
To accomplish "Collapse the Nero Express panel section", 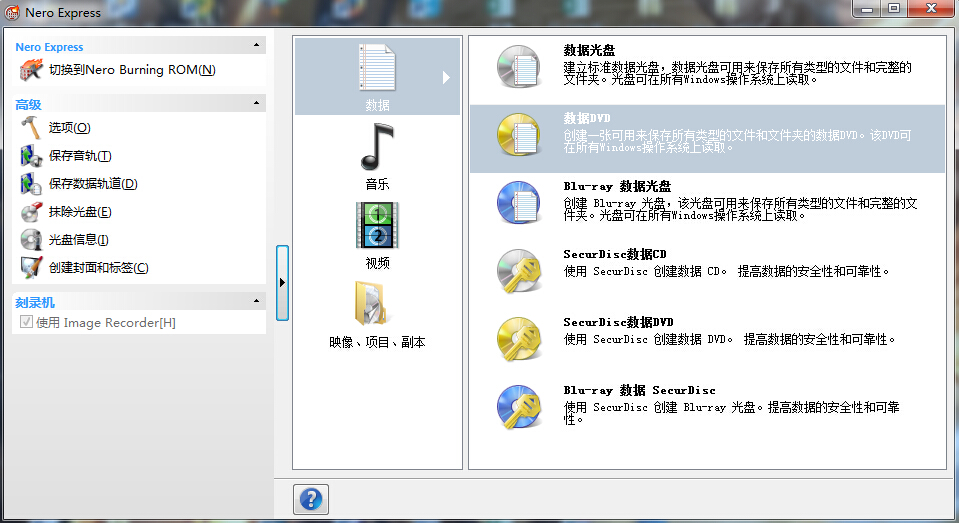I will (x=256, y=45).
